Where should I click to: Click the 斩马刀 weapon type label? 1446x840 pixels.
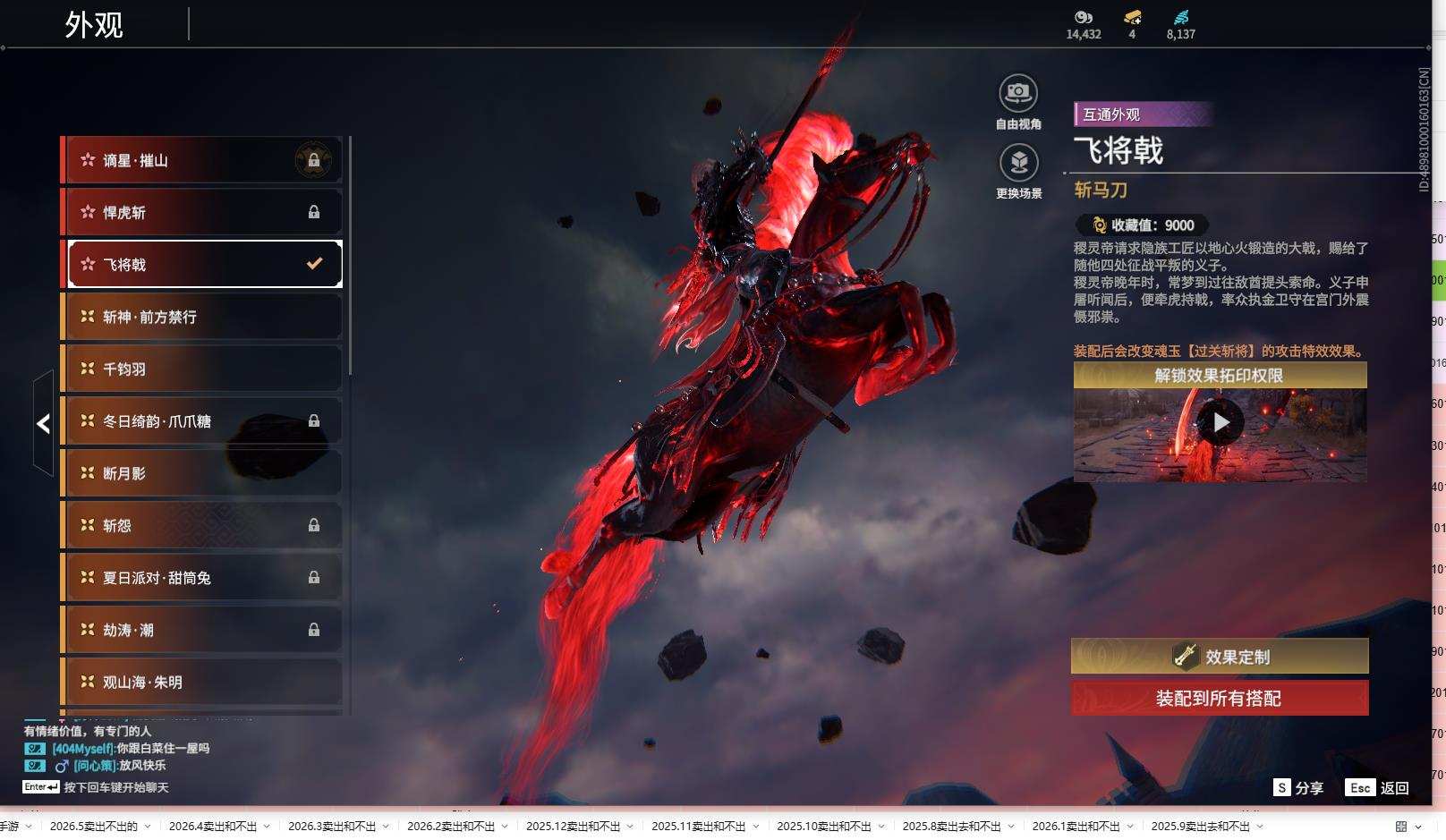pos(1101,190)
